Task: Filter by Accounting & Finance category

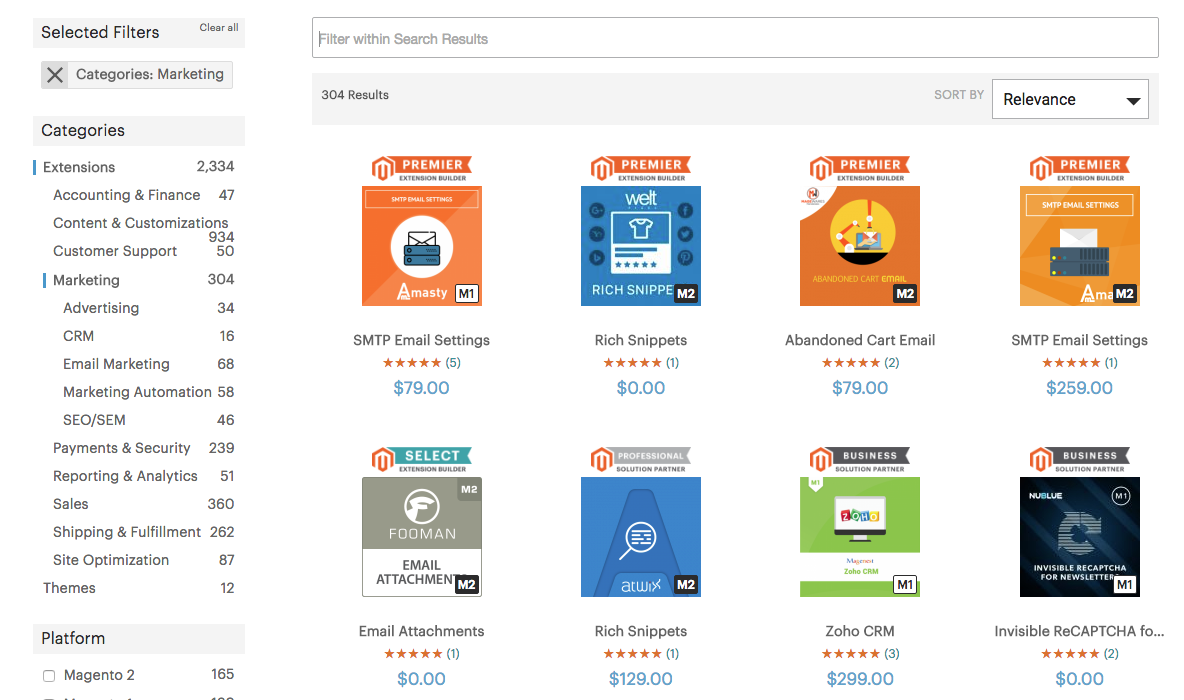Action: [126, 195]
